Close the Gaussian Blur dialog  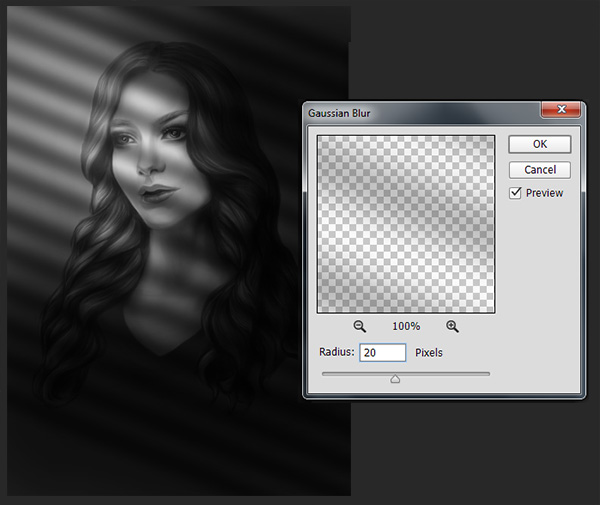click(561, 109)
